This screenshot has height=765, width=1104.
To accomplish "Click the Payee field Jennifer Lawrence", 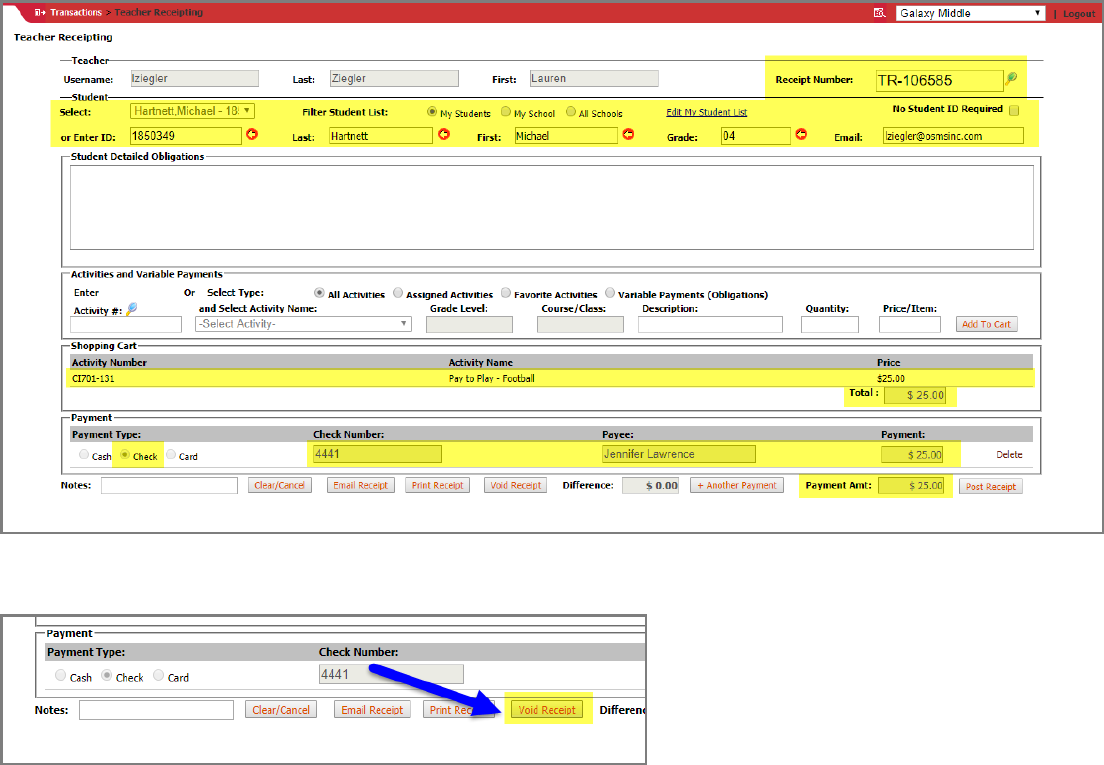I will point(679,454).
